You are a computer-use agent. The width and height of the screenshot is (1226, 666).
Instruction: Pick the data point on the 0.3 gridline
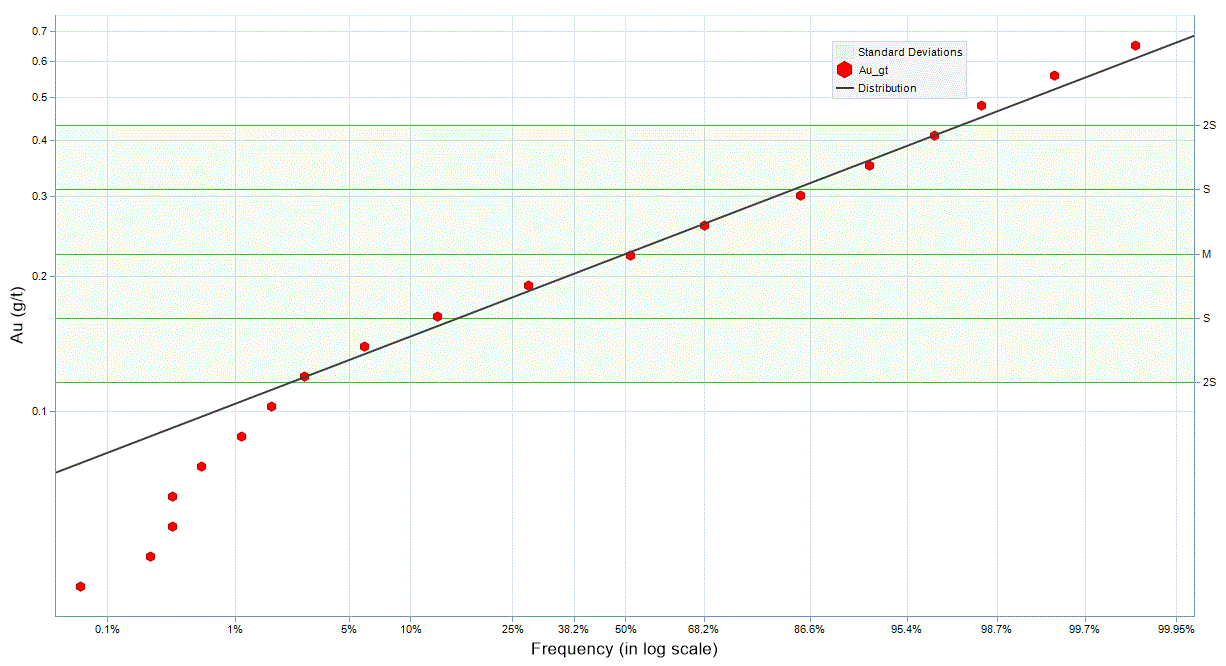pos(800,196)
